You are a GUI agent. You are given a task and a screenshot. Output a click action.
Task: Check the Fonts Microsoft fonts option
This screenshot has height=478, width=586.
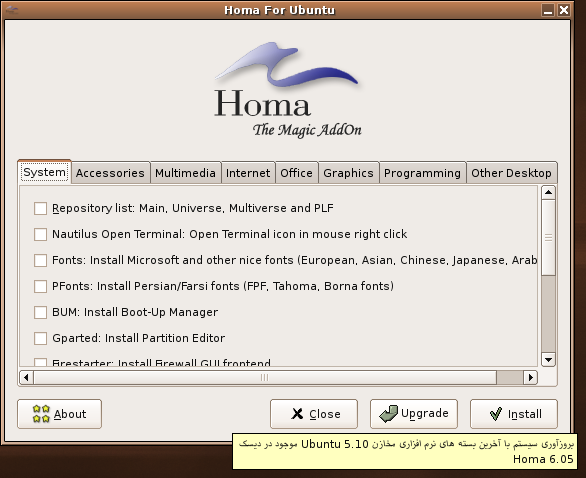(x=40, y=260)
